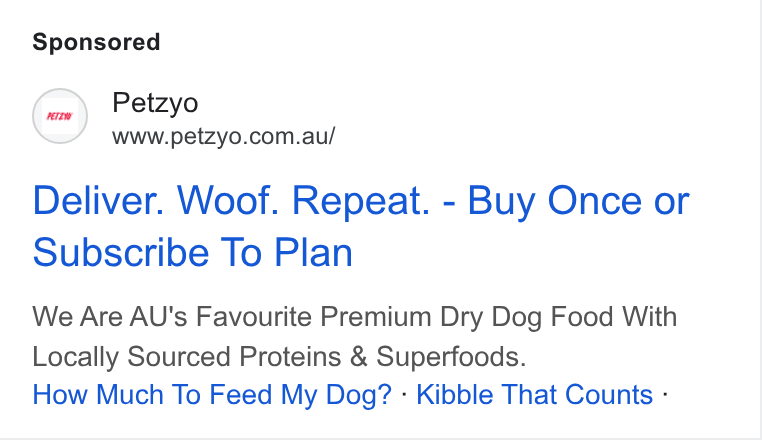Click the Locally Sourced Proteins & Superfoods text

click(x=279, y=356)
